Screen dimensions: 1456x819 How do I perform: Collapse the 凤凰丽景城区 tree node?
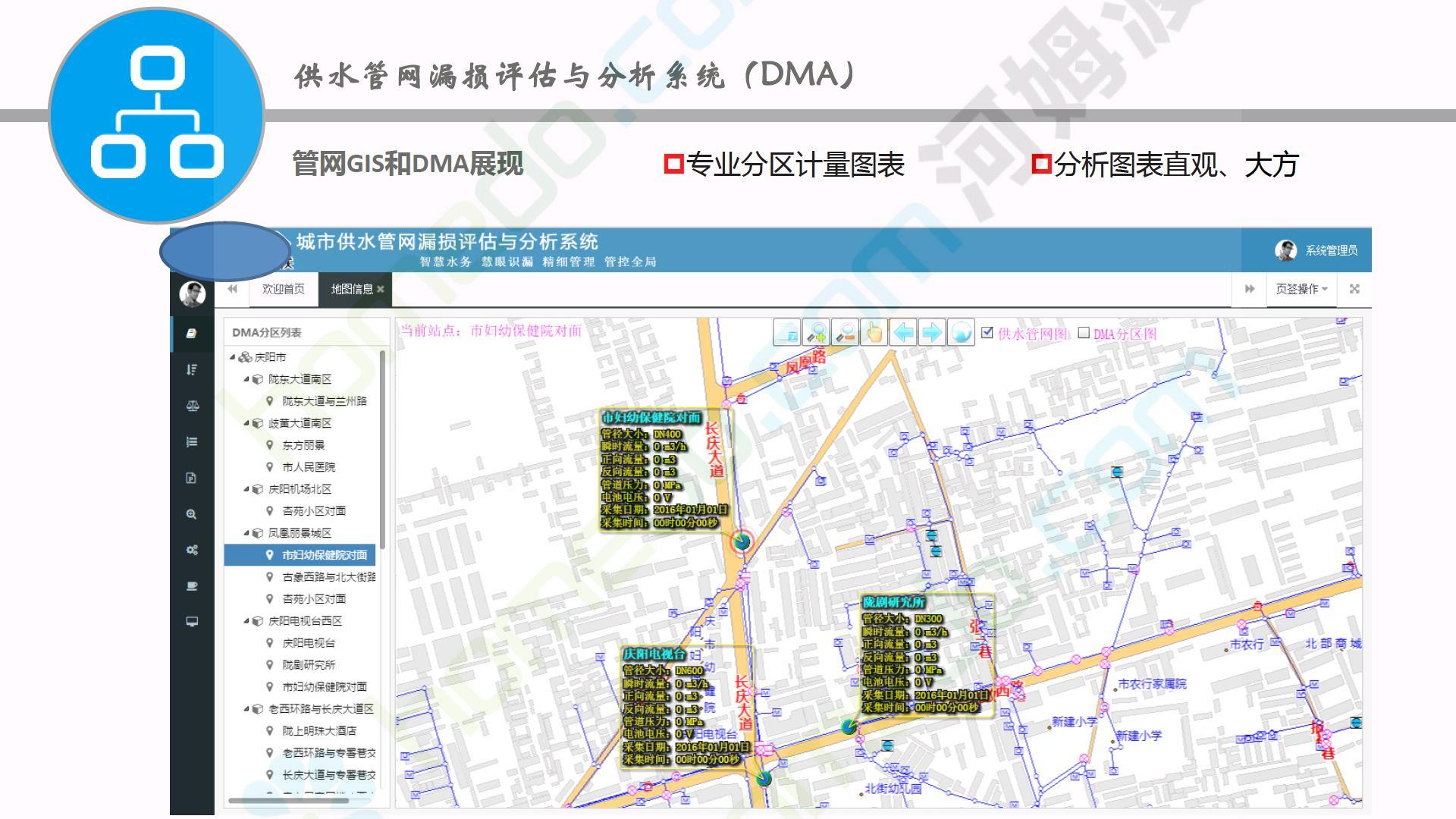pyautogui.click(x=246, y=533)
